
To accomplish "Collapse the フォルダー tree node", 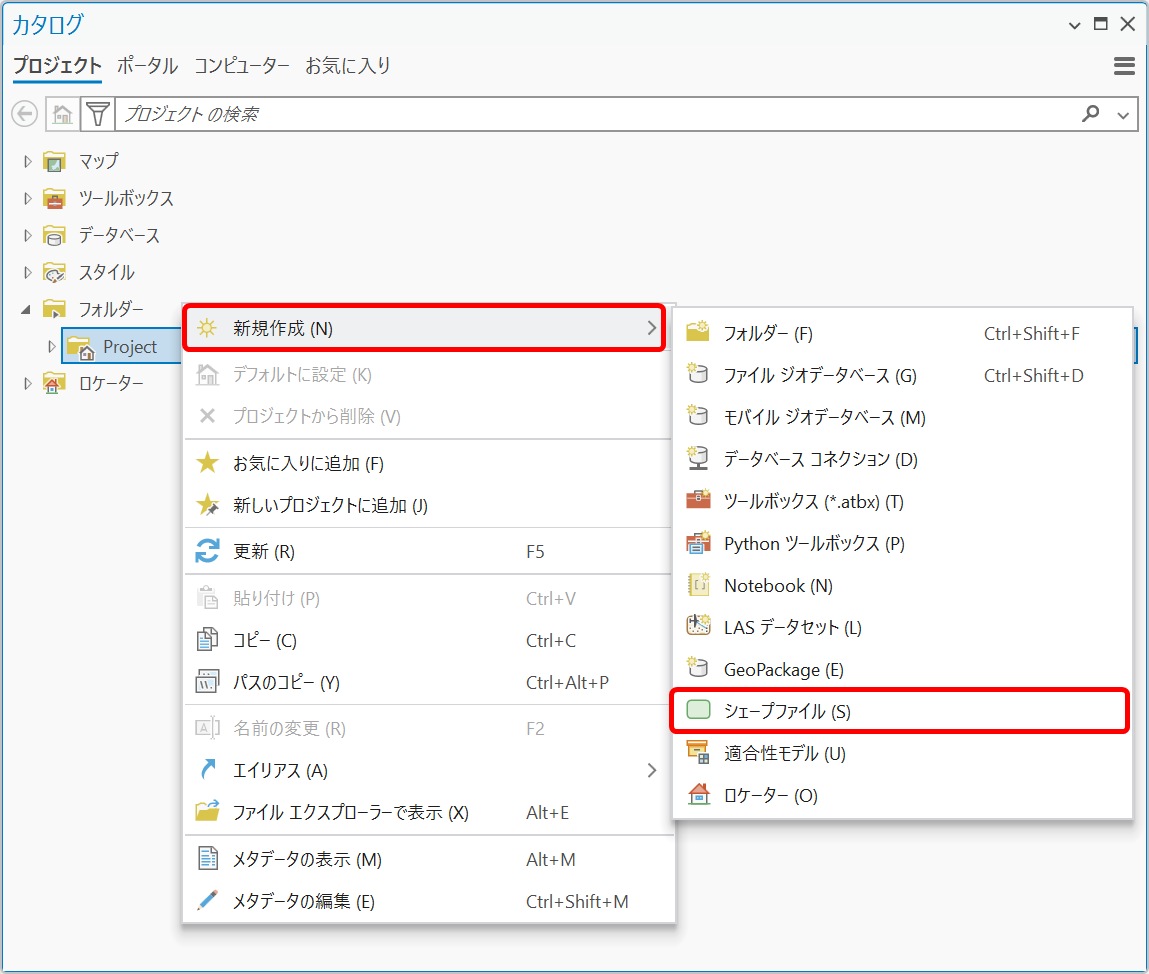I will click(27, 309).
